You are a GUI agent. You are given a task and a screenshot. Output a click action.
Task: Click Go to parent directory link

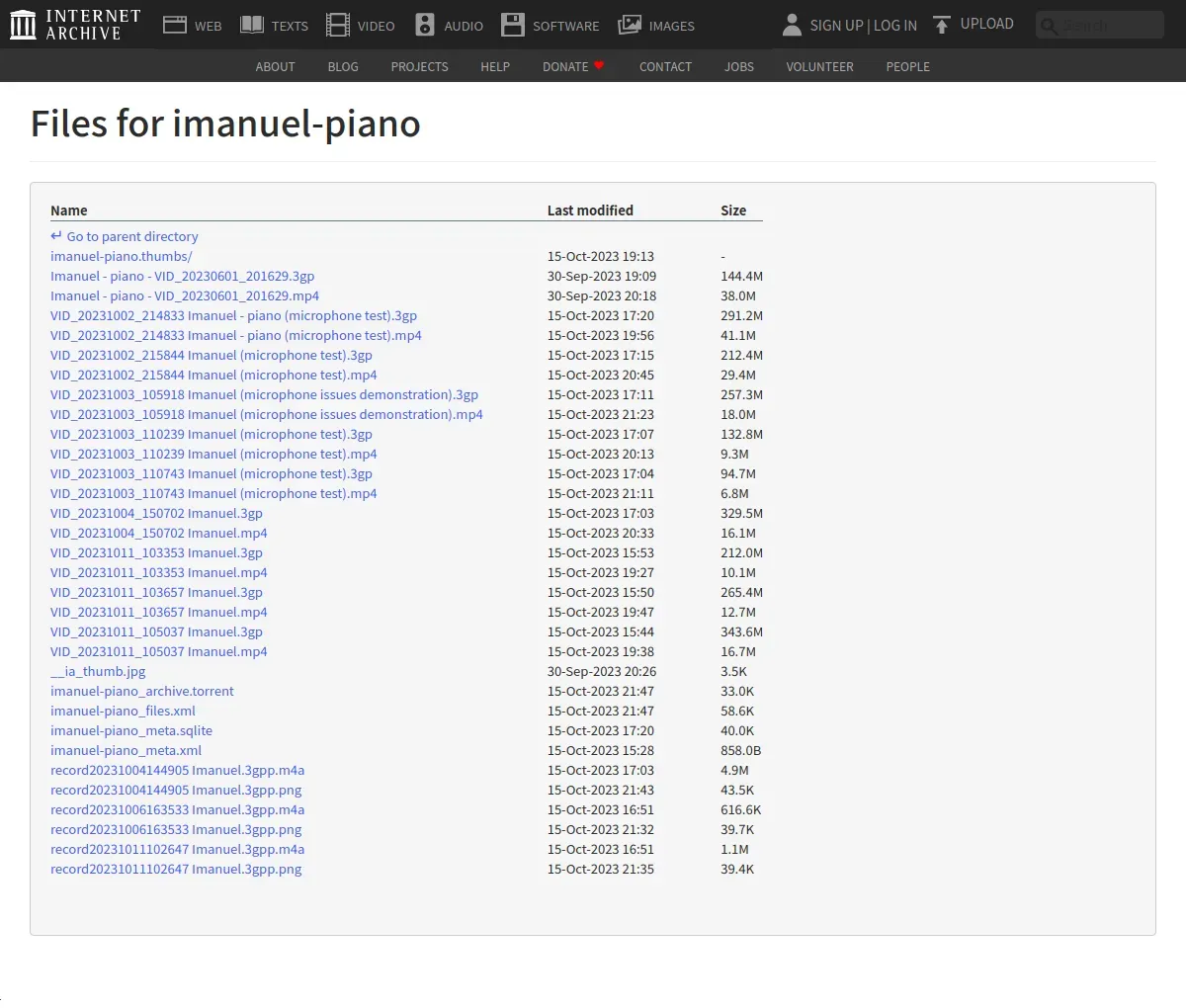125,236
